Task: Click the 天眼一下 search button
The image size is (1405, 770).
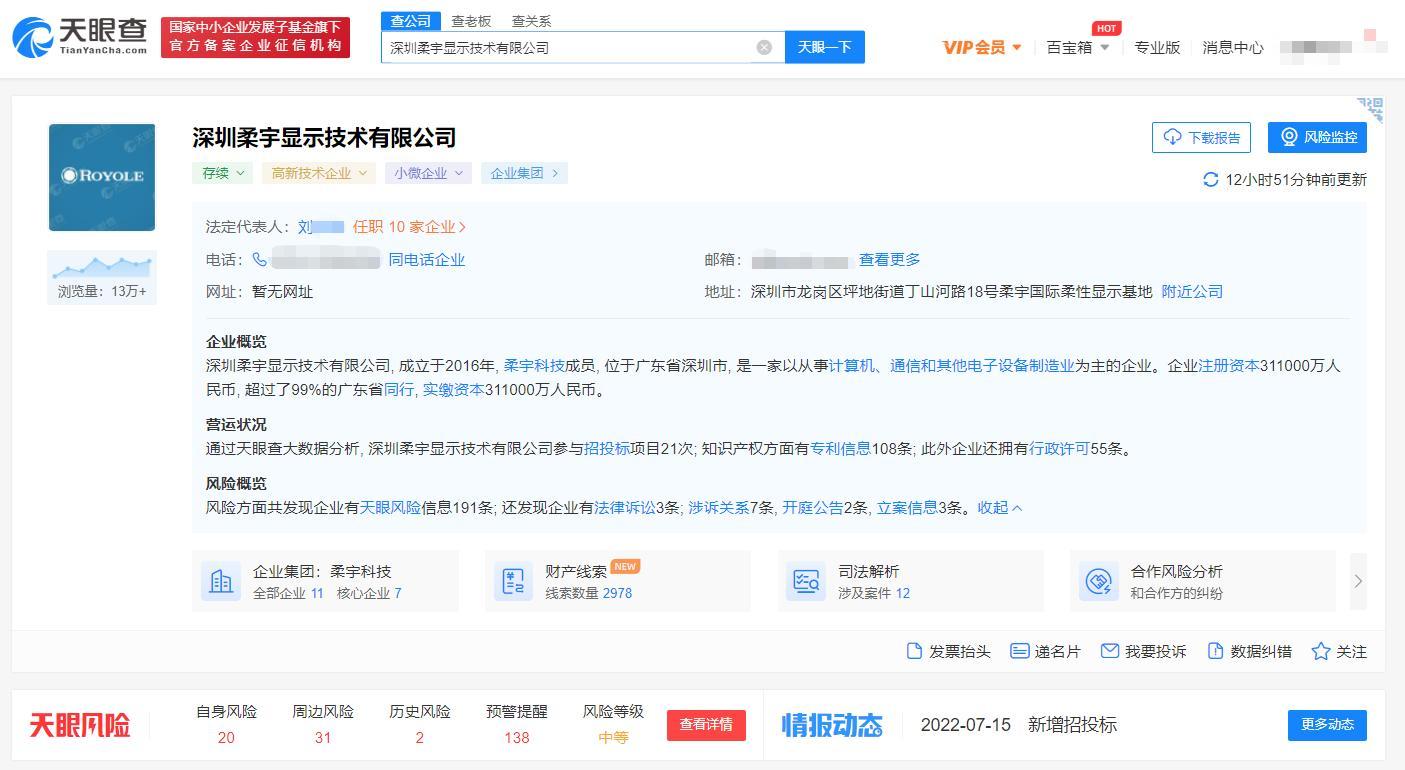Action: [824, 47]
